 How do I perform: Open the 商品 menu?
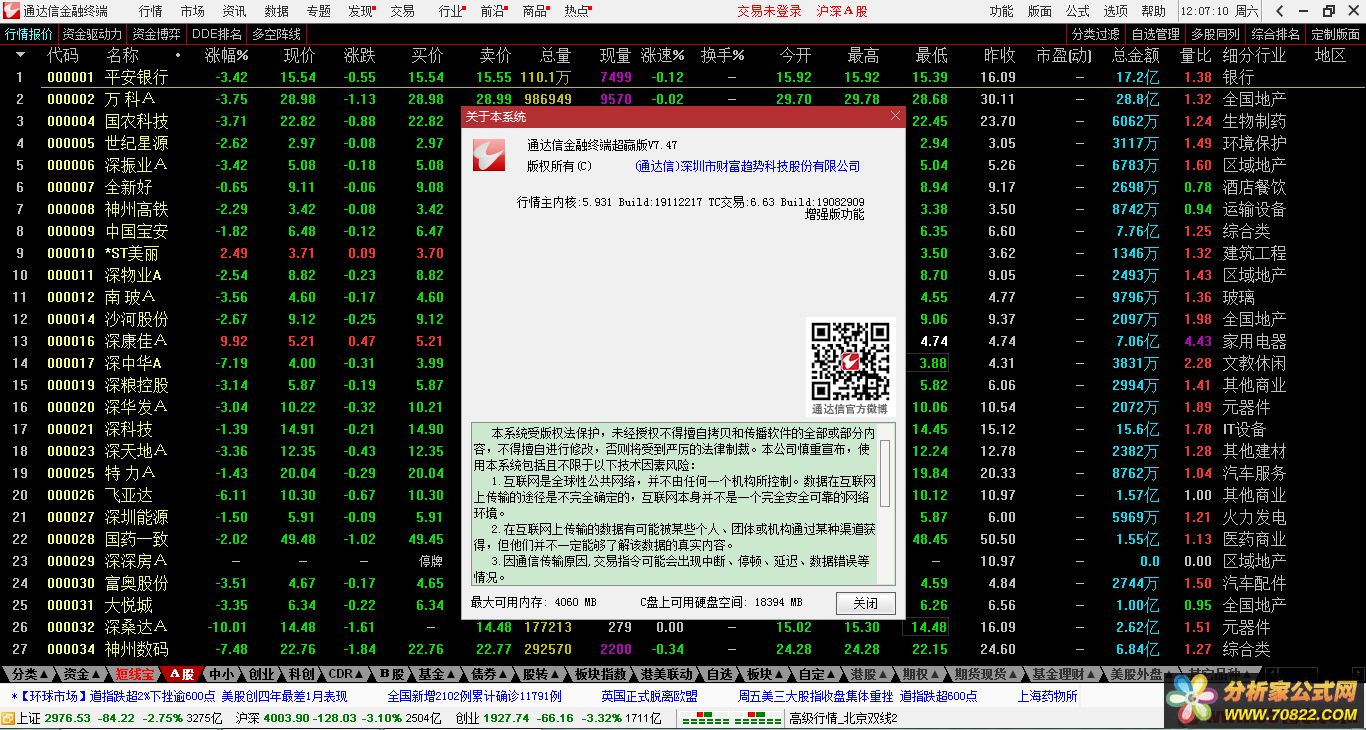pos(536,11)
